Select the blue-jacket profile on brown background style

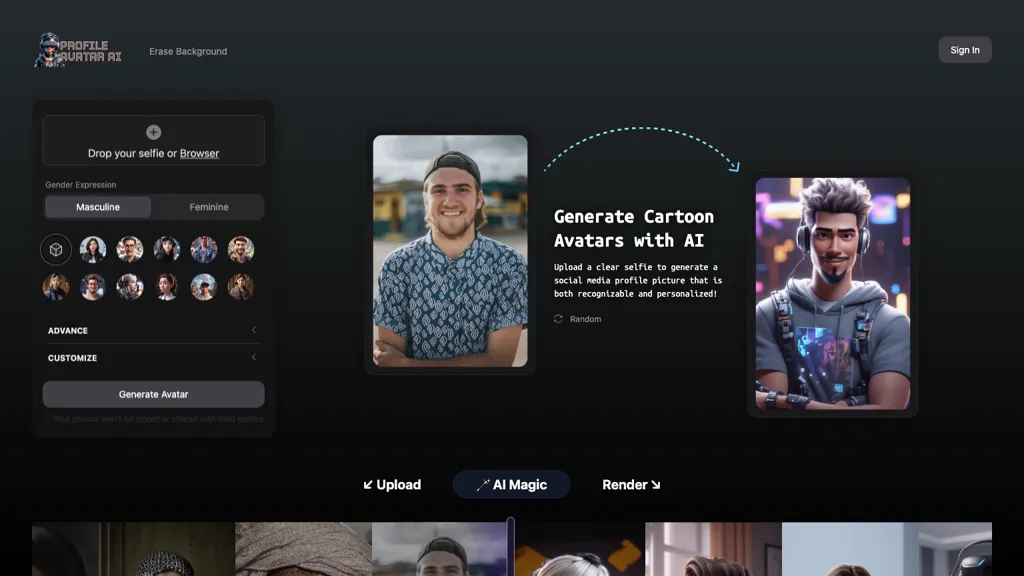(x=56, y=287)
